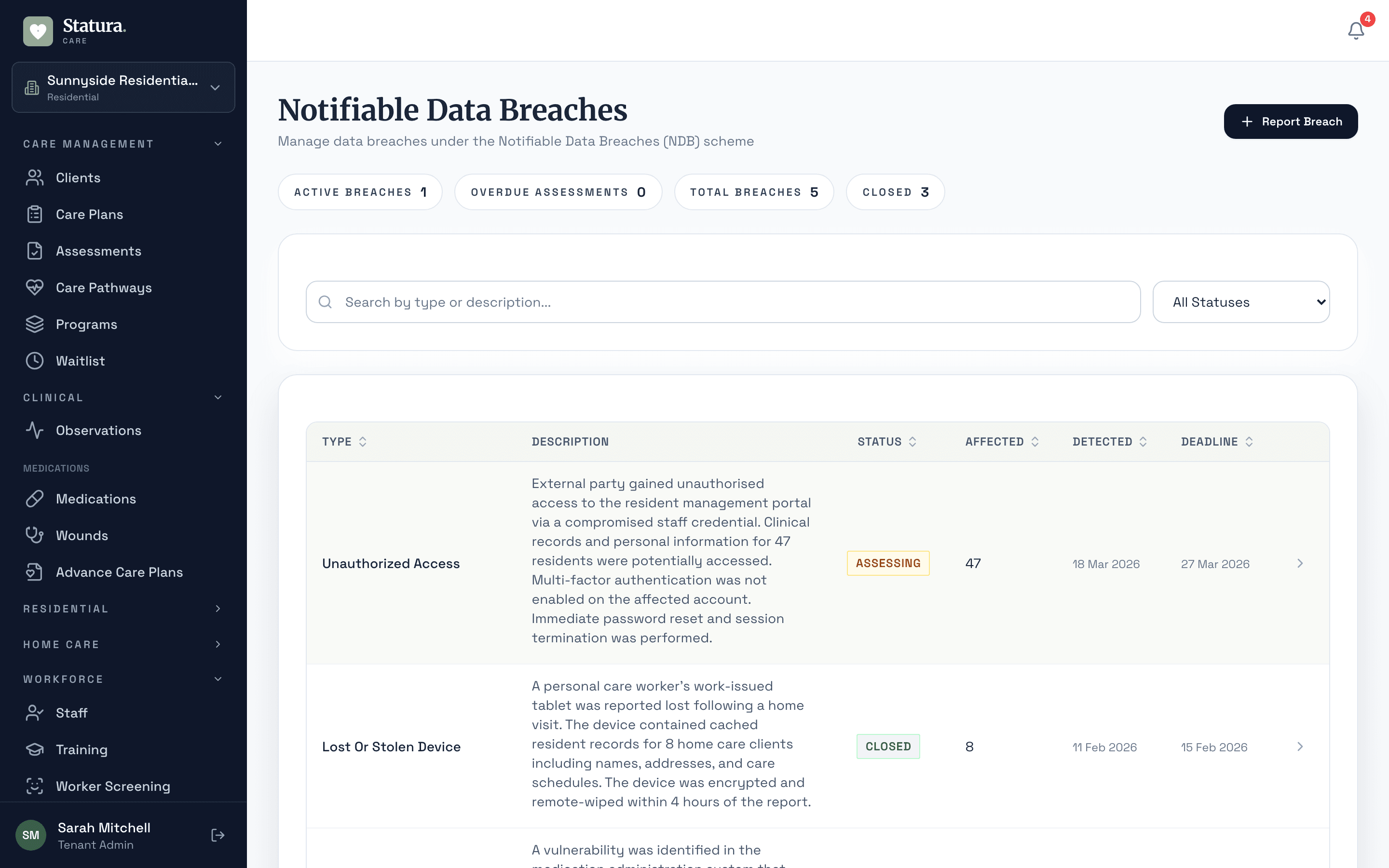Open Unauthorized Access row chevron
This screenshot has height=868, width=1389.
tap(1300, 563)
